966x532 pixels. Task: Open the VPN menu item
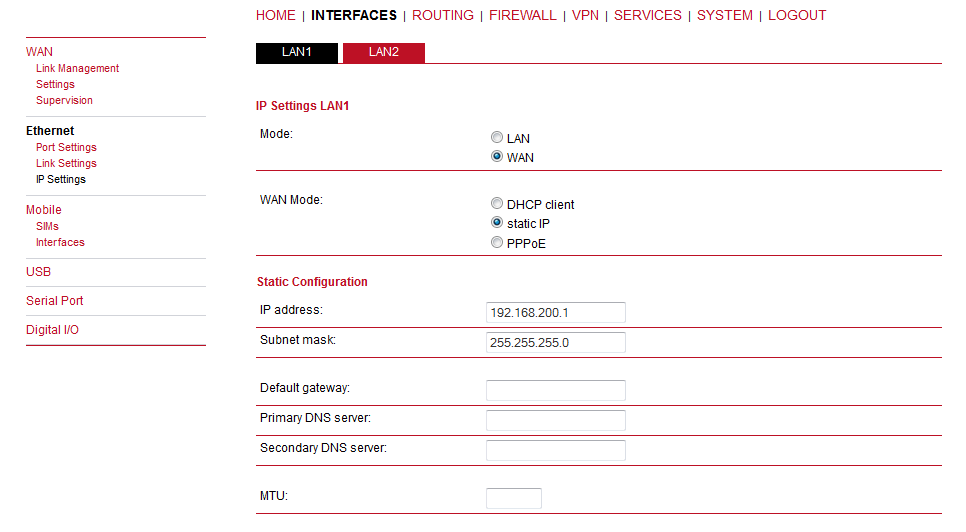coord(585,15)
